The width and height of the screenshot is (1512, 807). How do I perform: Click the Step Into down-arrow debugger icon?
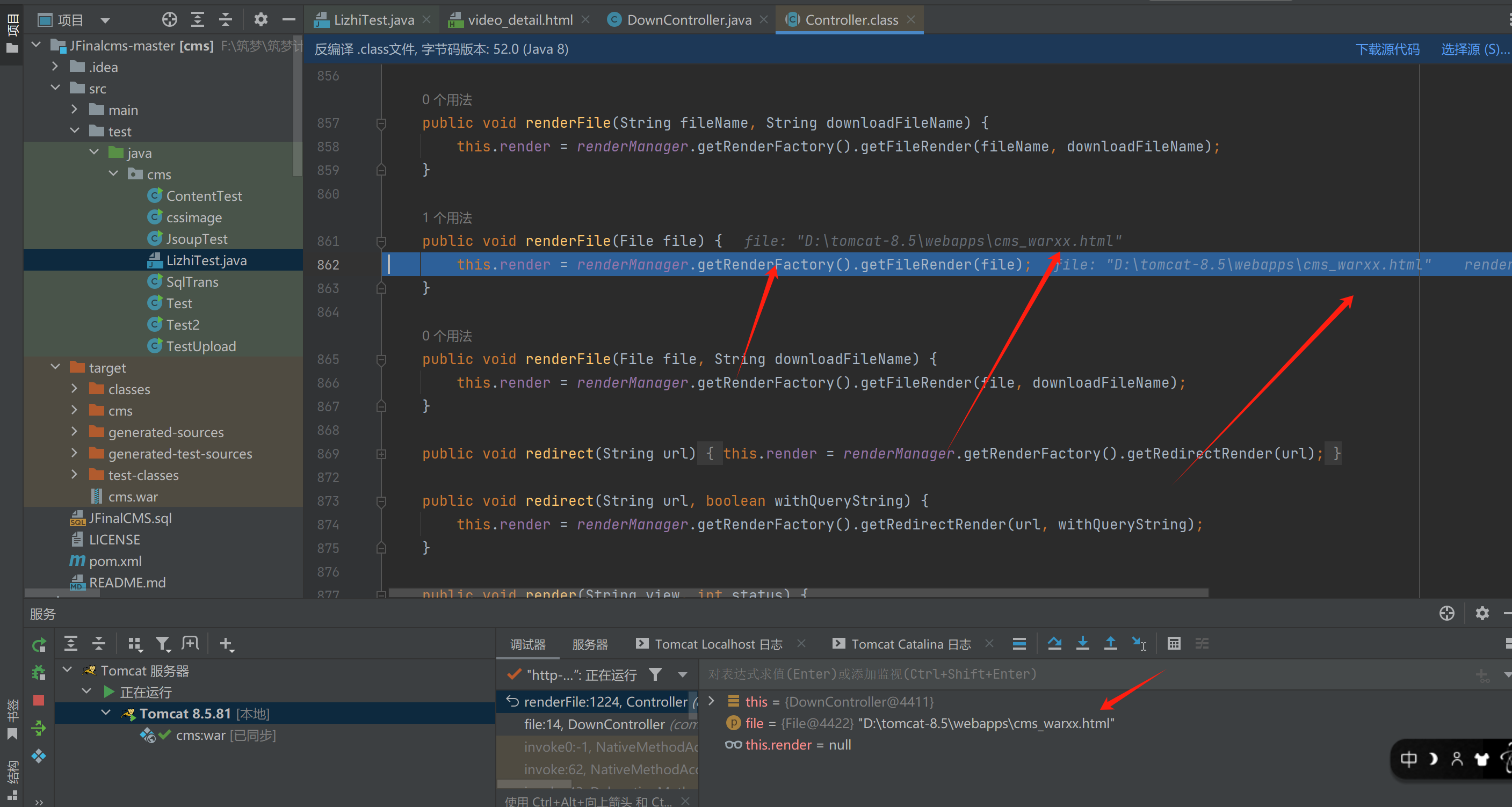click(x=1082, y=644)
